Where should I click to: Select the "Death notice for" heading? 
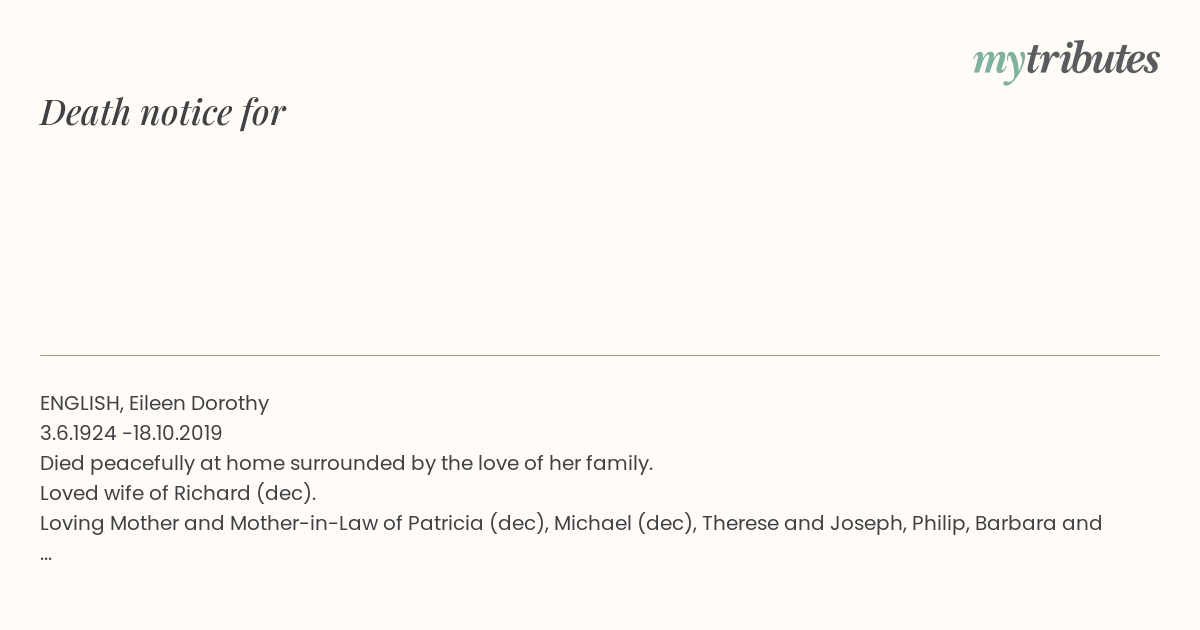(x=163, y=112)
